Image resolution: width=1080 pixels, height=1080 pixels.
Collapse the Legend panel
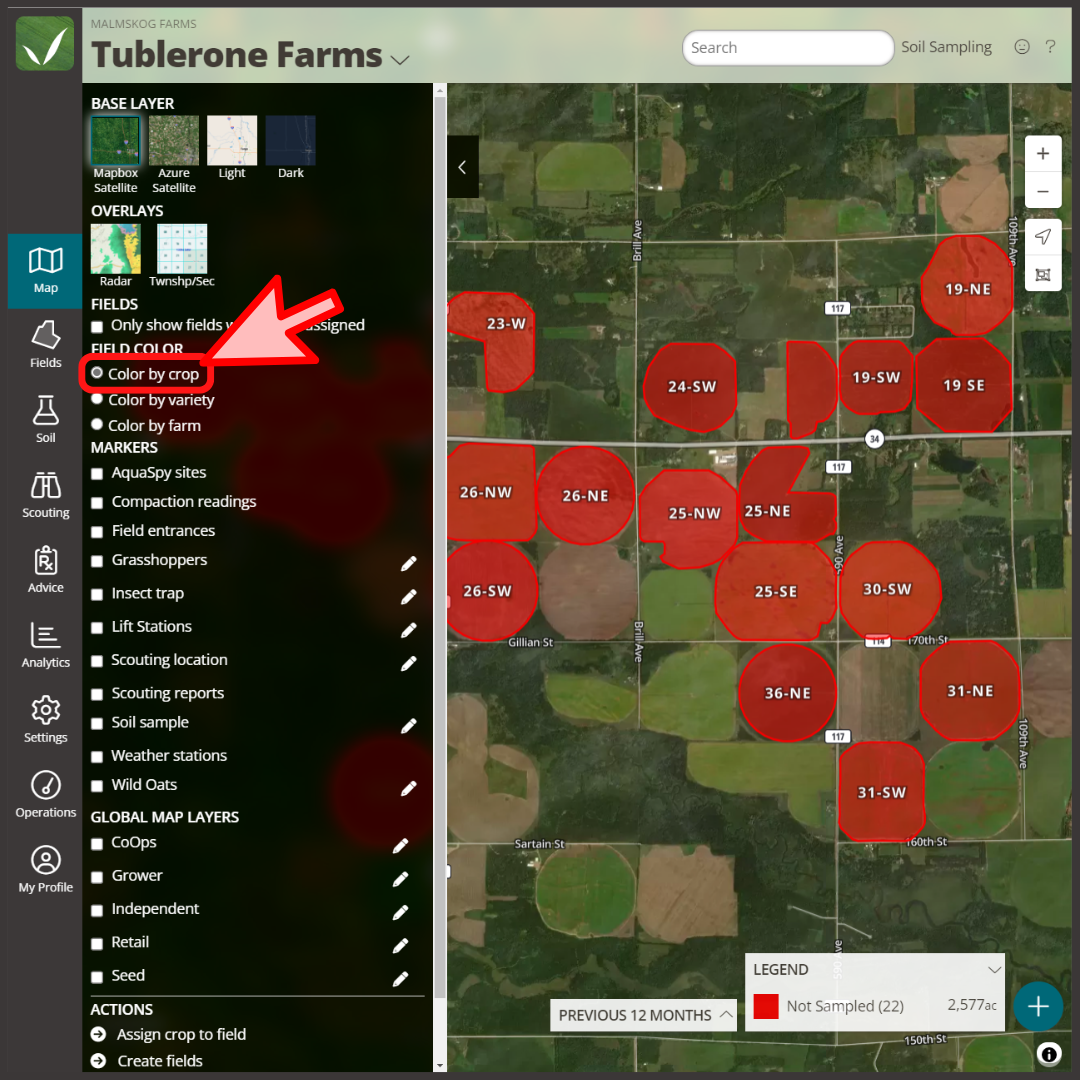tap(994, 970)
